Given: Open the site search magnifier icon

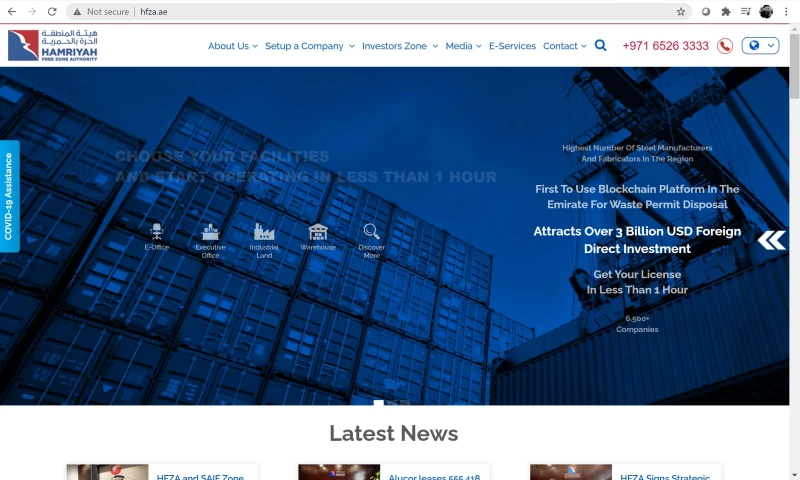Looking at the screenshot, I should pos(600,45).
